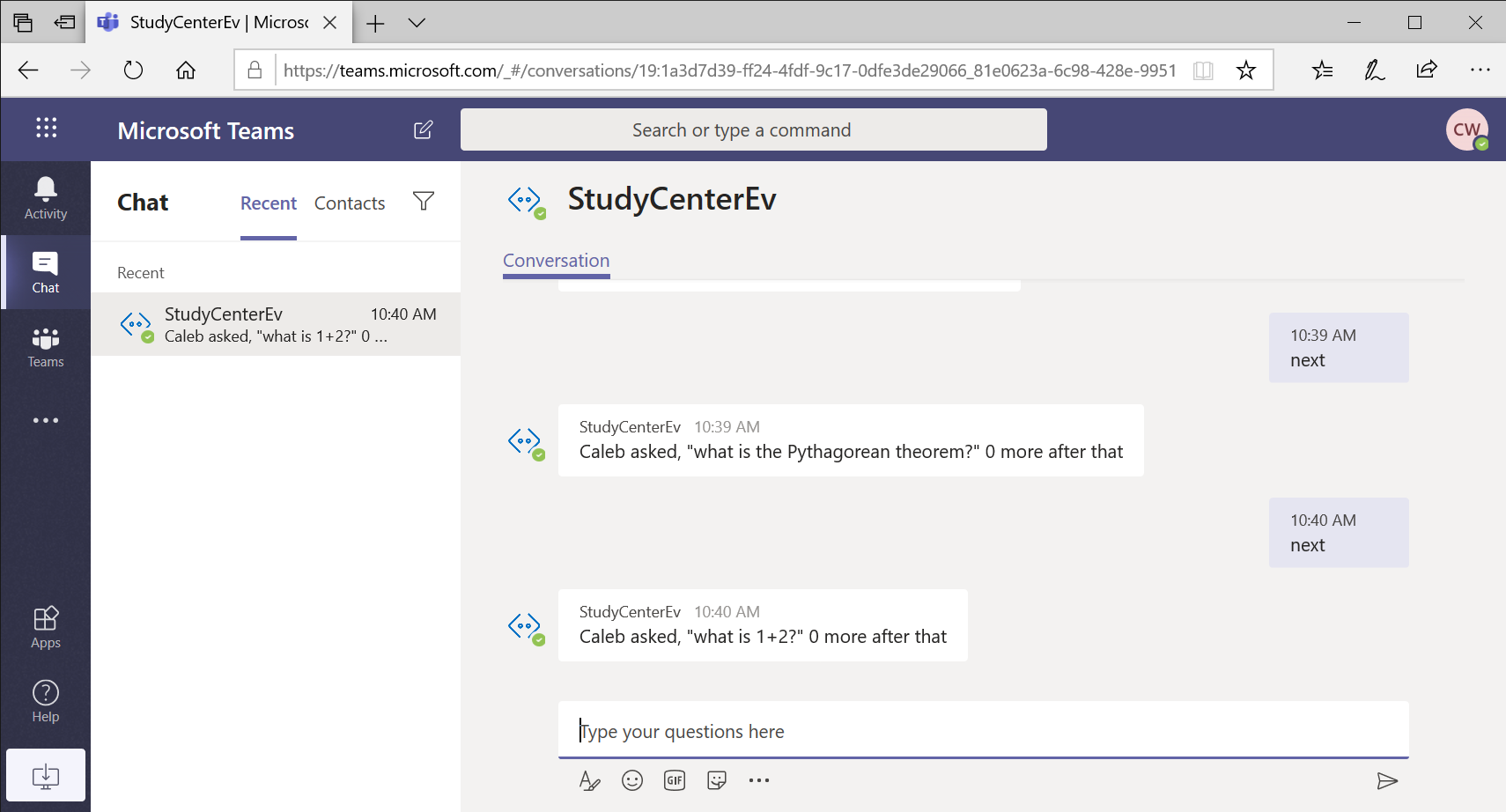Open the Teams section in sidebar
The image size is (1506, 812).
point(46,346)
